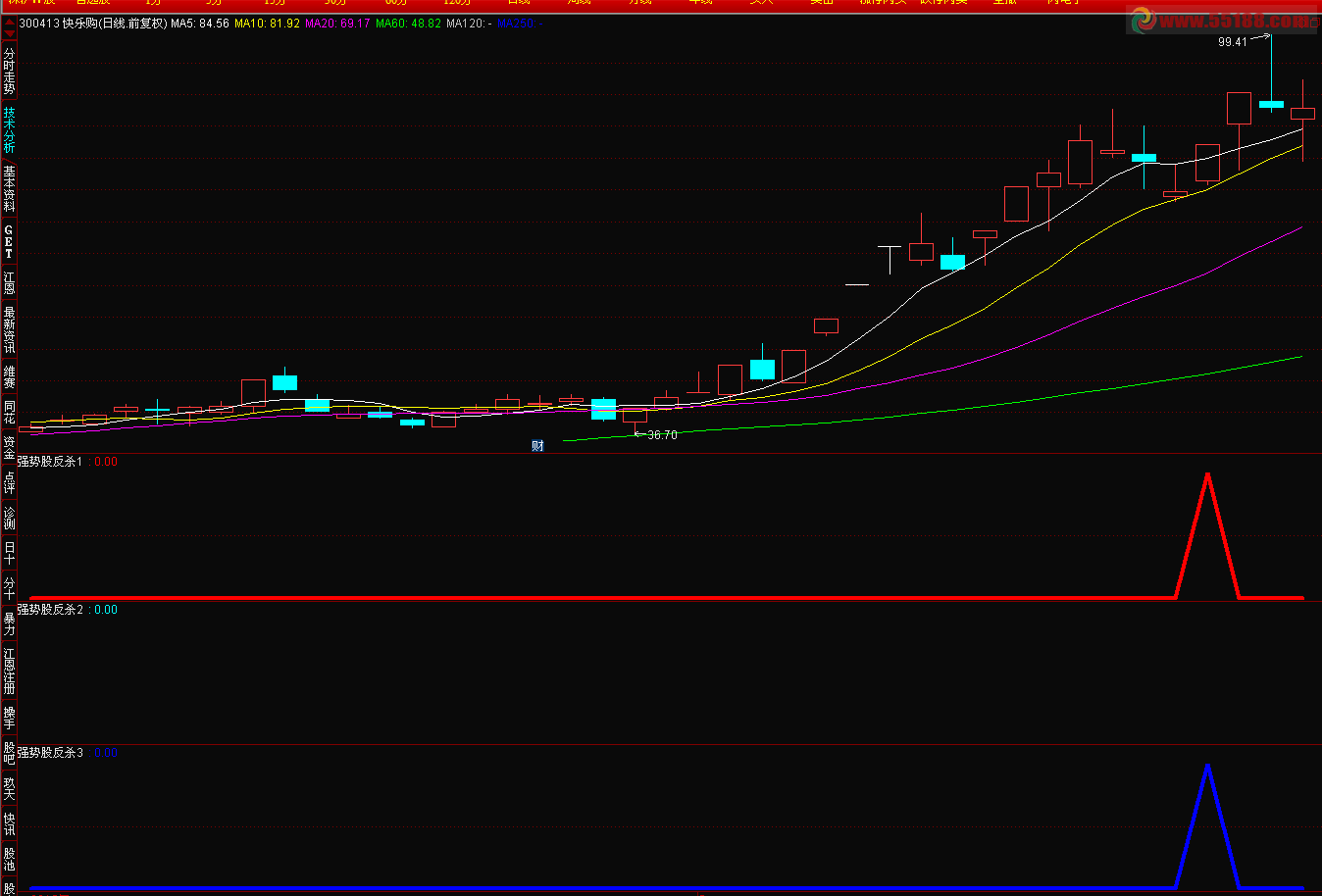The image size is (1322, 896).
Task: Open the 快讯 sidebar tab
Action: 9,823
